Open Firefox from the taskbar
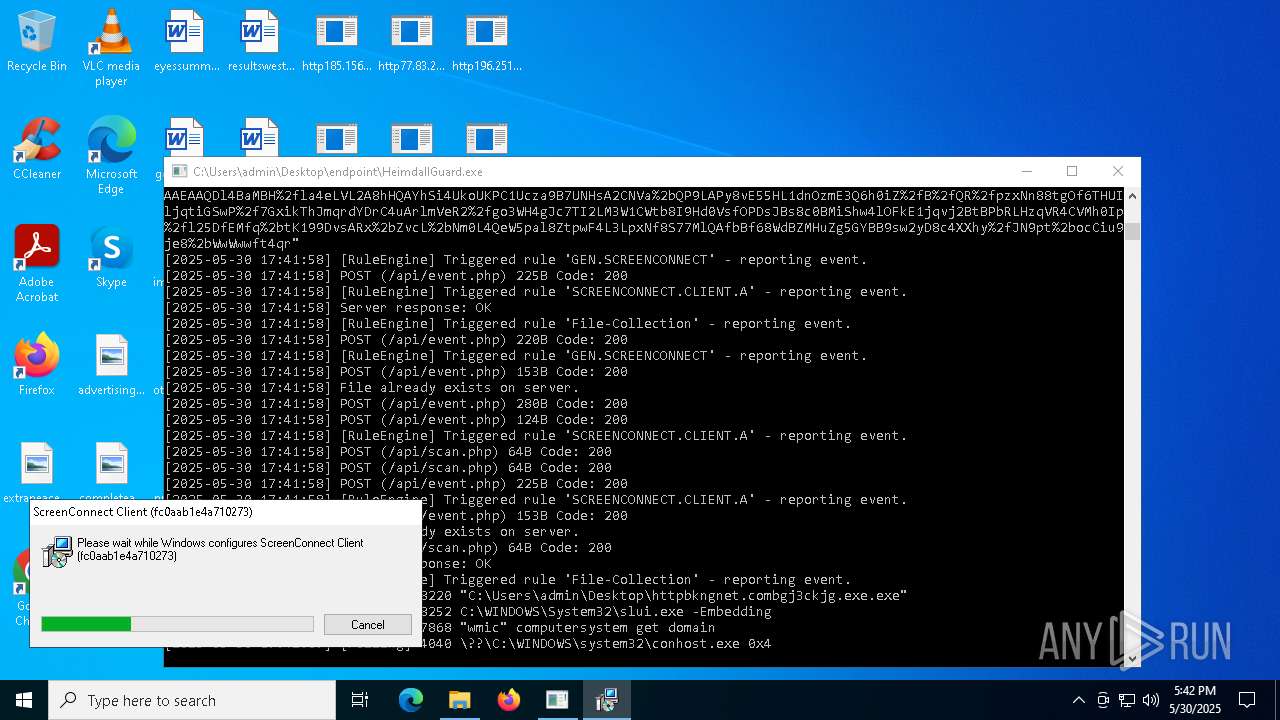 coord(509,700)
